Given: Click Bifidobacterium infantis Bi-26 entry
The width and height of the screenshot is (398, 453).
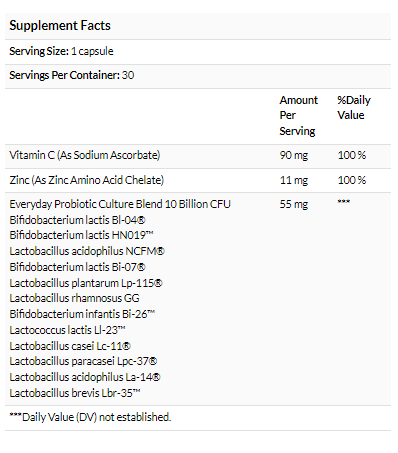Looking at the screenshot, I should pyautogui.click(x=82, y=314).
